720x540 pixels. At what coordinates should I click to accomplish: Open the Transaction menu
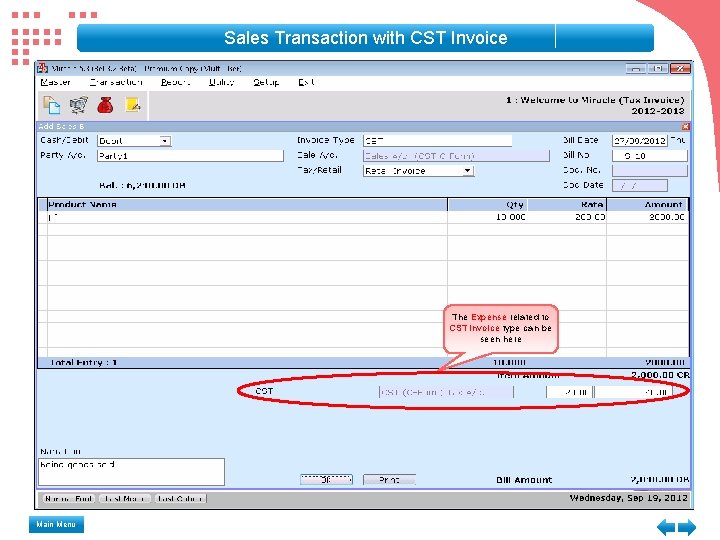tap(116, 82)
